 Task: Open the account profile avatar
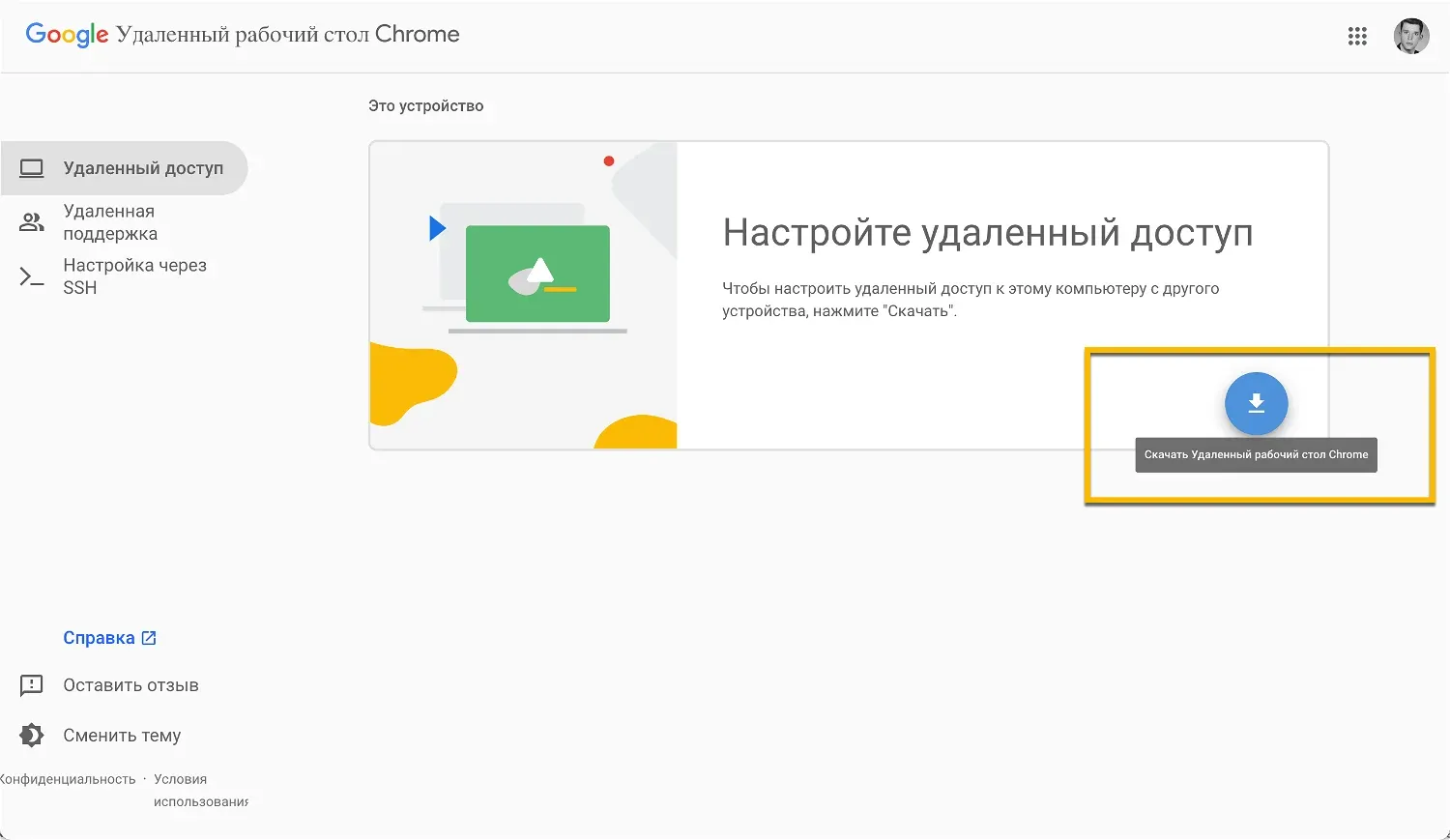[1410, 36]
